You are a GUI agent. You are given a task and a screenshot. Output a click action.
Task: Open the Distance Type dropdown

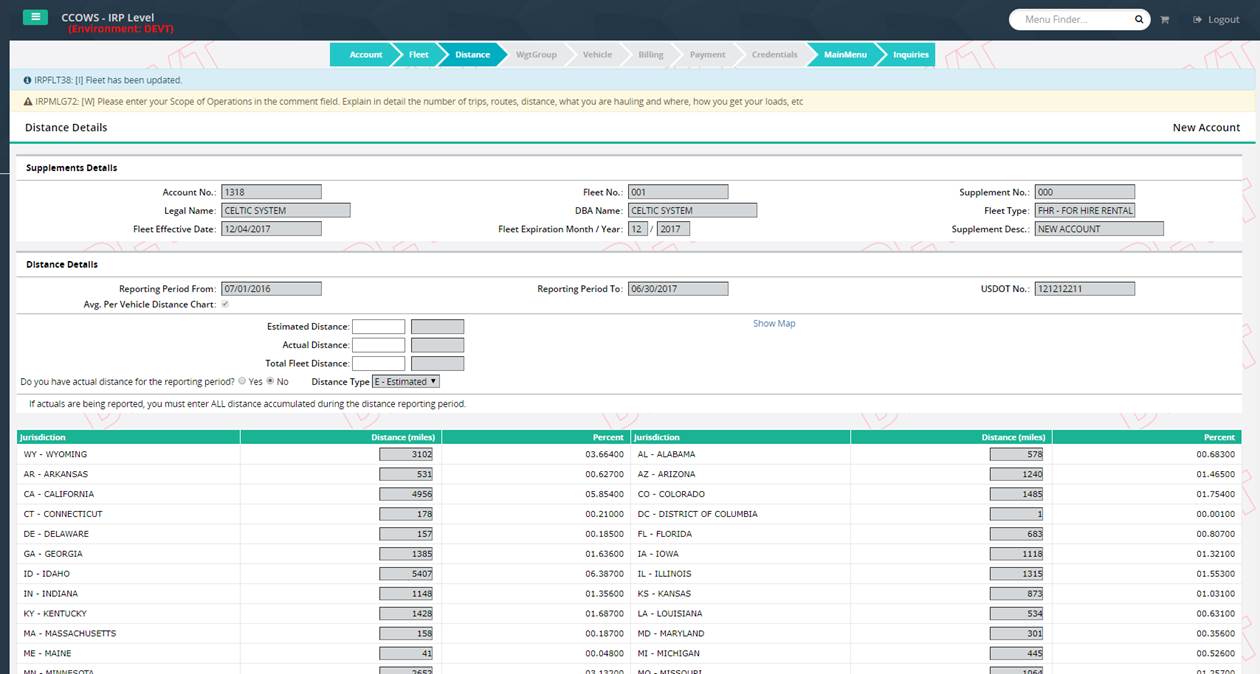405,381
